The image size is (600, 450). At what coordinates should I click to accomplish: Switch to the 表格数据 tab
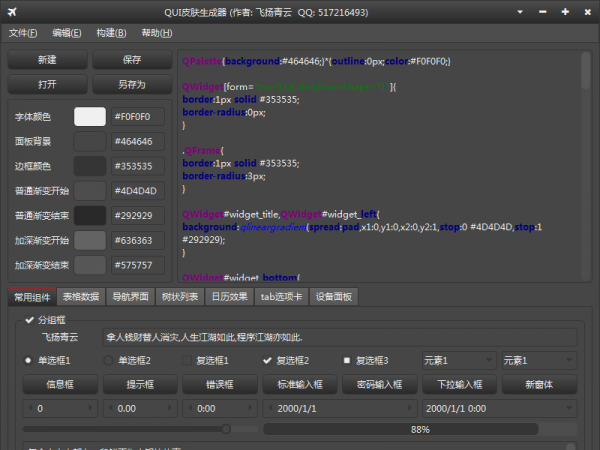80,296
